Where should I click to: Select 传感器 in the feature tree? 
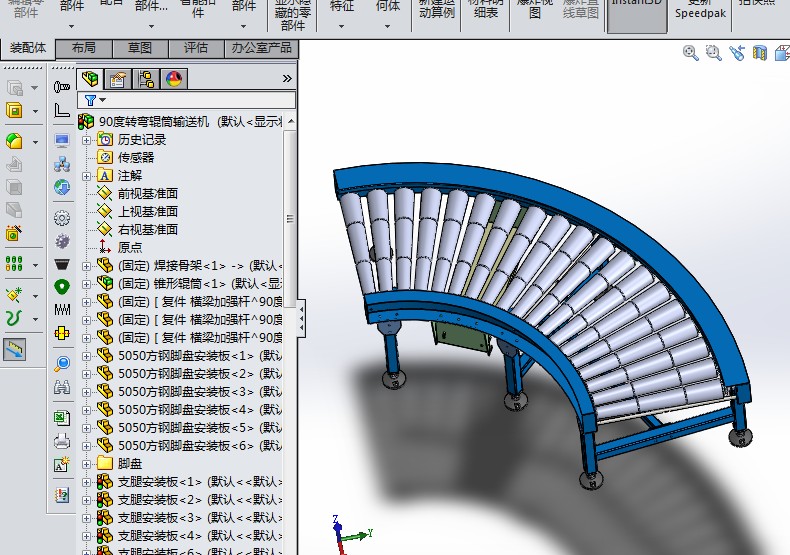click(136, 158)
